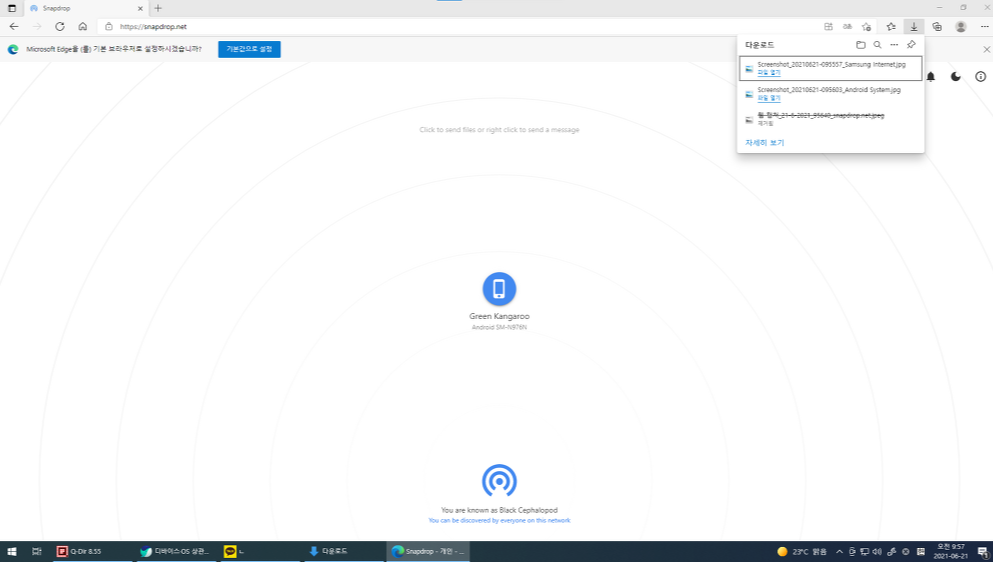Click the site lock icon
This screenshot has width=993, height=562.
tap(108, 27)
